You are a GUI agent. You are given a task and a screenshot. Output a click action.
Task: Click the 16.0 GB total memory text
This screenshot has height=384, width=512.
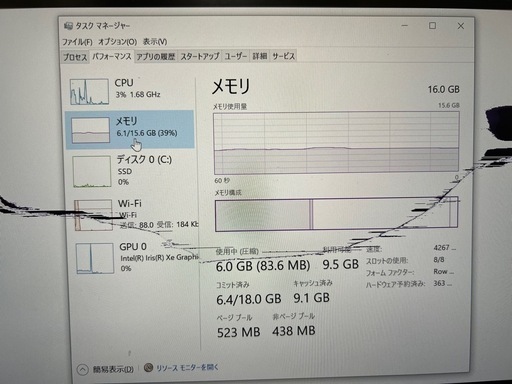[x=444, y=89]
